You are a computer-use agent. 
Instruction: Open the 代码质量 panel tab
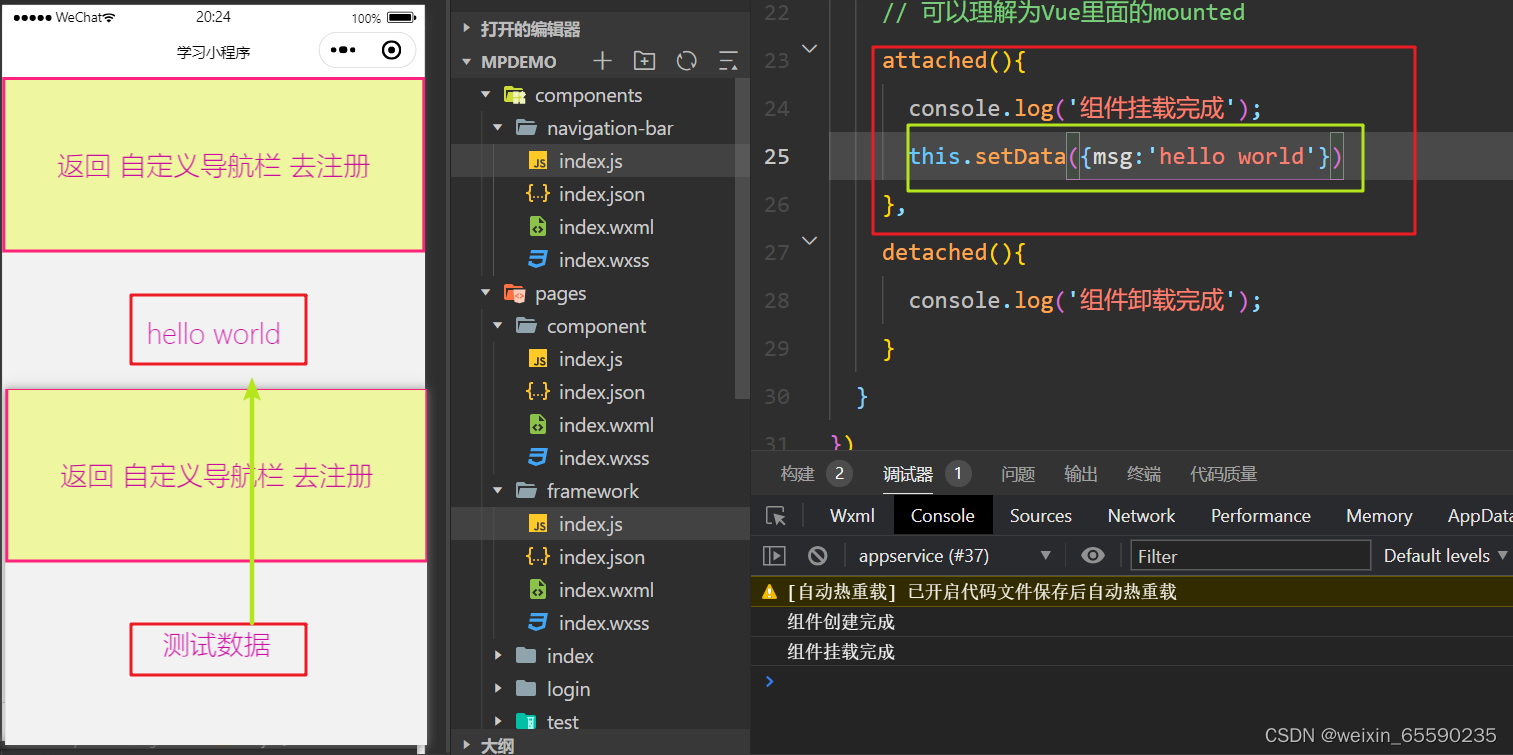(x=1223, y=474)
